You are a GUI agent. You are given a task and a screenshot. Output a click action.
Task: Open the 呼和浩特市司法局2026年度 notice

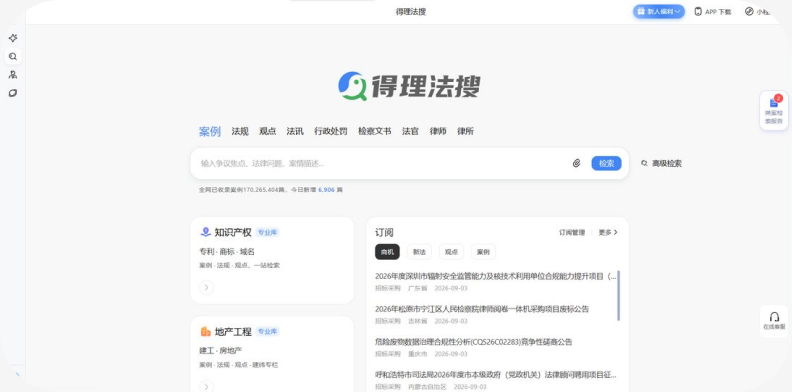click(496, 375)
